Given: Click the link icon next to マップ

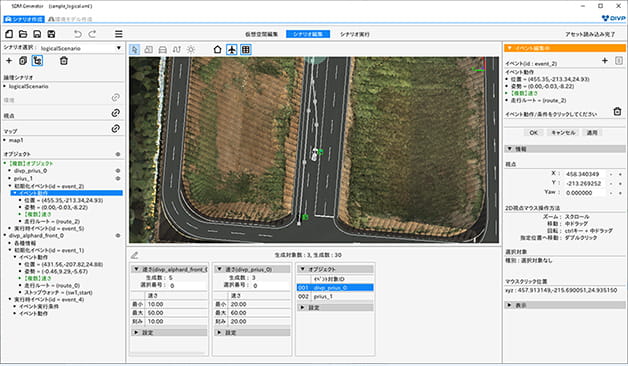Looking at the screenshot, I should click(x=116, y=129).
